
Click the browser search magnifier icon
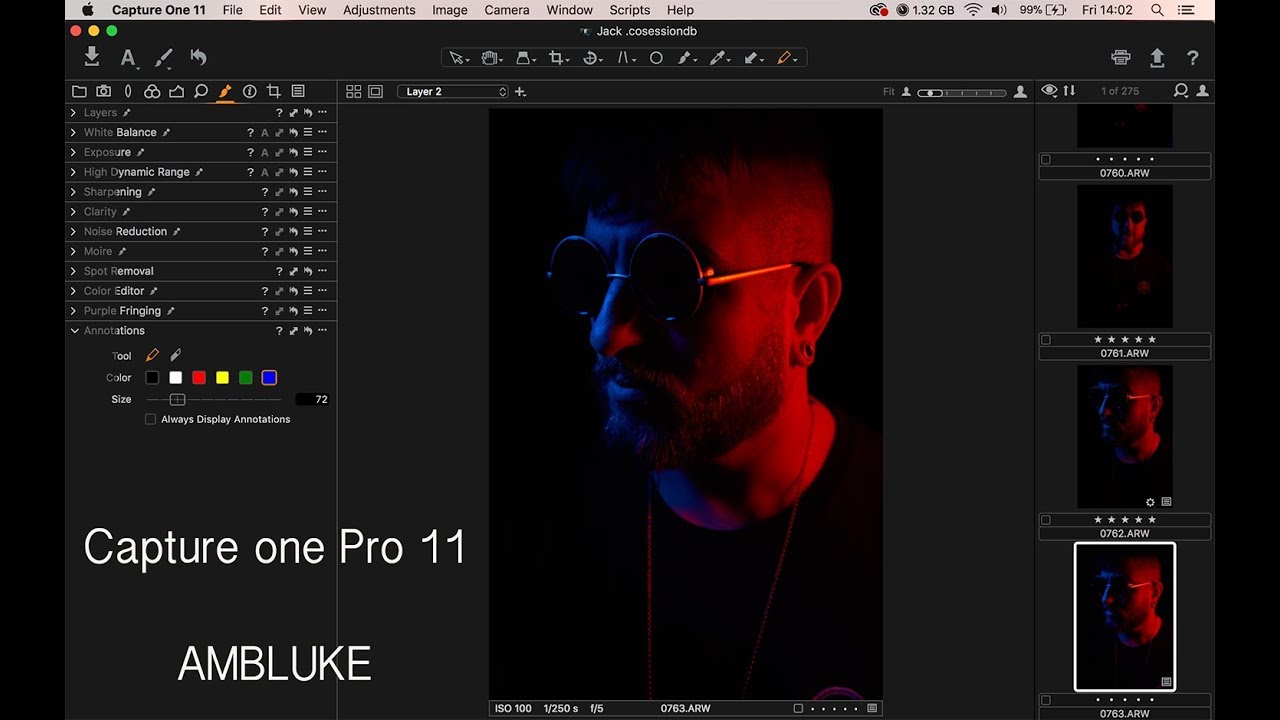[1181, 91]
